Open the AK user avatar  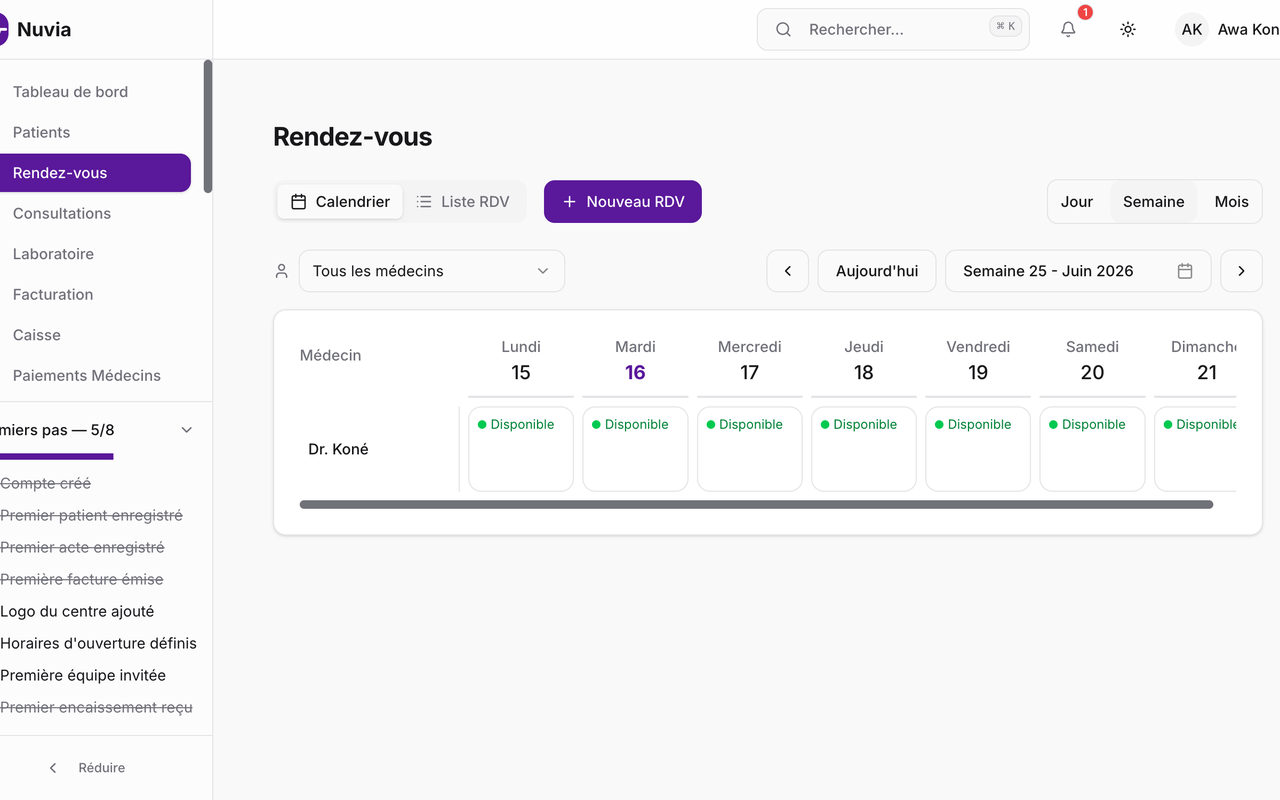coord(1192,30)
